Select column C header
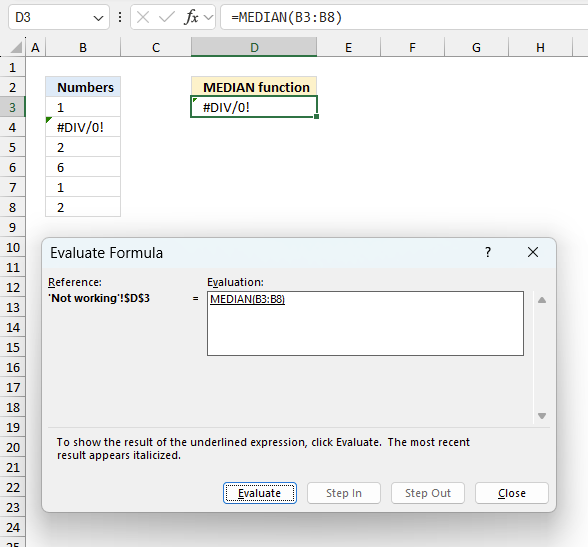588x547 pixels. pos(156,48)
